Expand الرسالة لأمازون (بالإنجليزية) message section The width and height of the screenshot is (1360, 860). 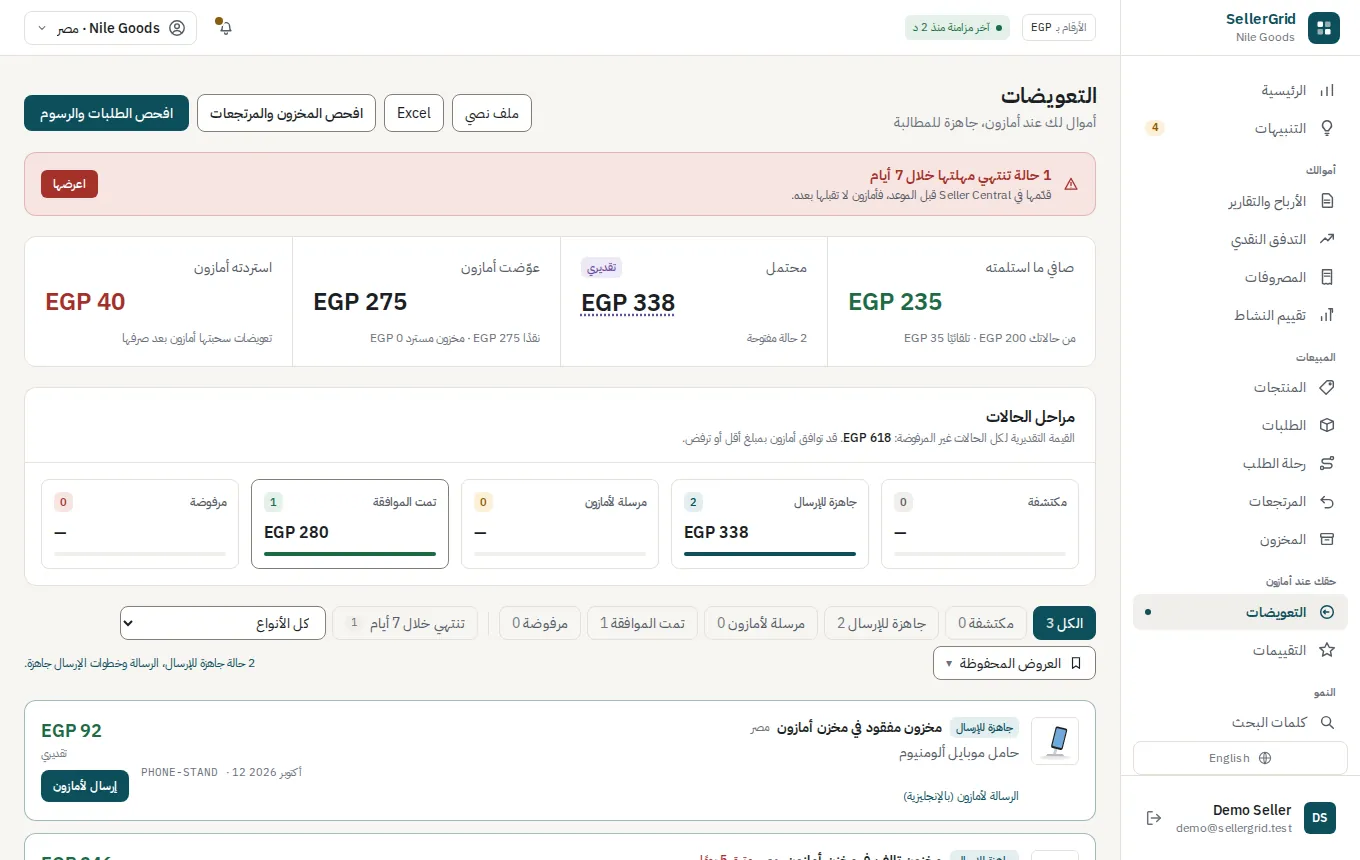click(961, 796)
